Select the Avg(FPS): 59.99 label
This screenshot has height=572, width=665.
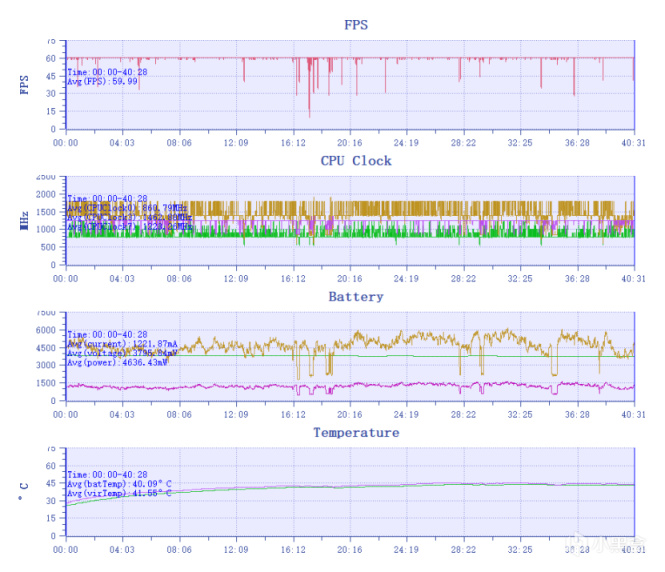point(102,81)
